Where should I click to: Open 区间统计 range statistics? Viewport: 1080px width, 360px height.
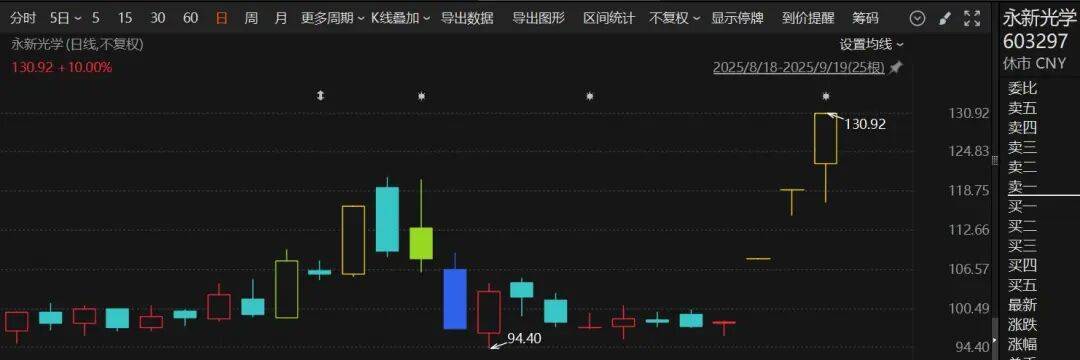coord(609,19)
